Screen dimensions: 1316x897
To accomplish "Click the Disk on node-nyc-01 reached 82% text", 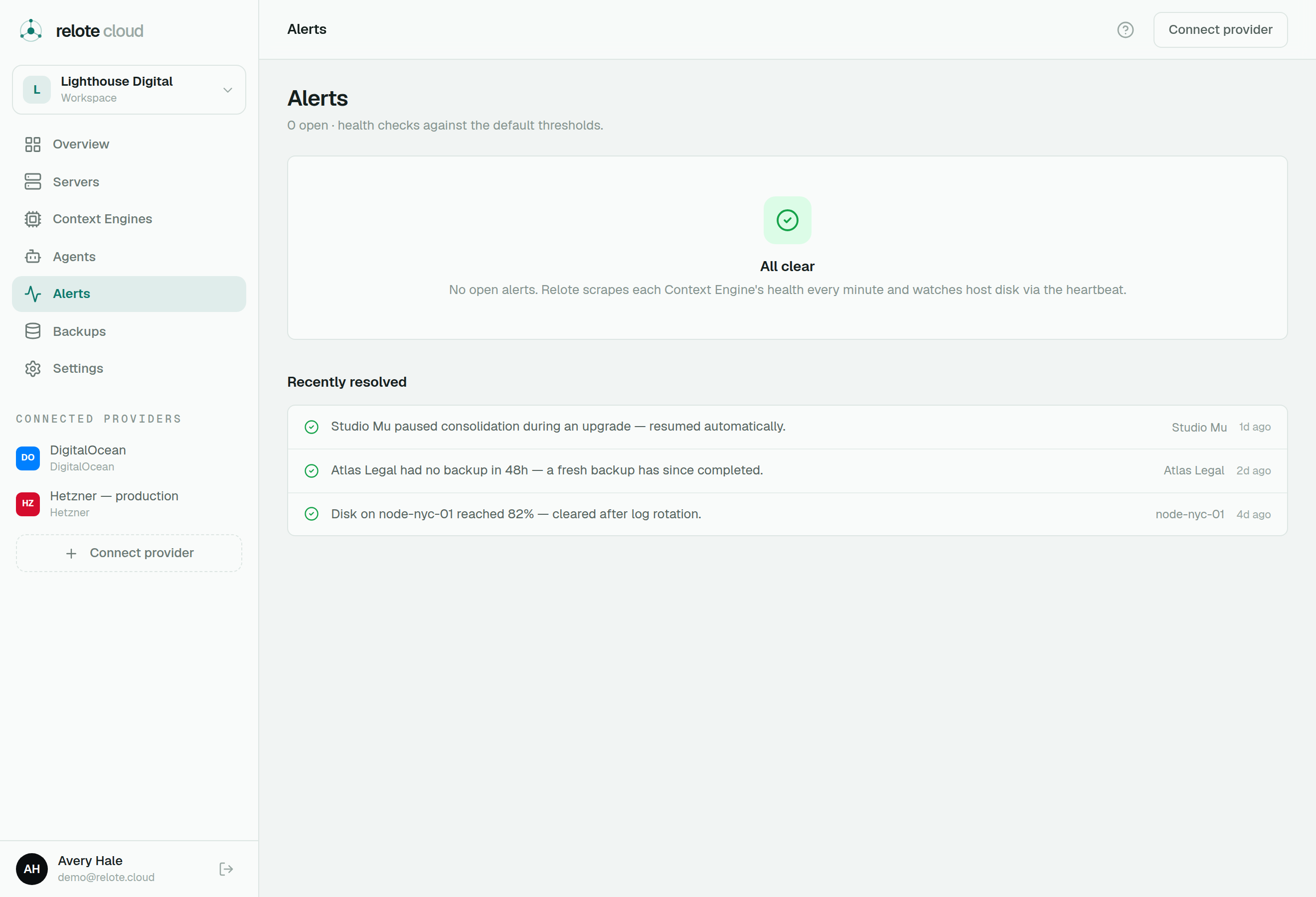I will tap(516, 514).
